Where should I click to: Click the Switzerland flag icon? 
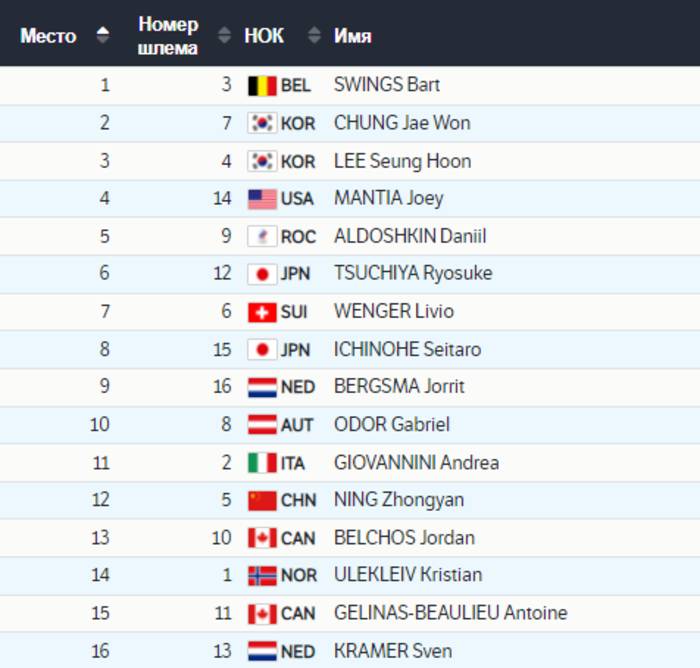coord(262,312)
